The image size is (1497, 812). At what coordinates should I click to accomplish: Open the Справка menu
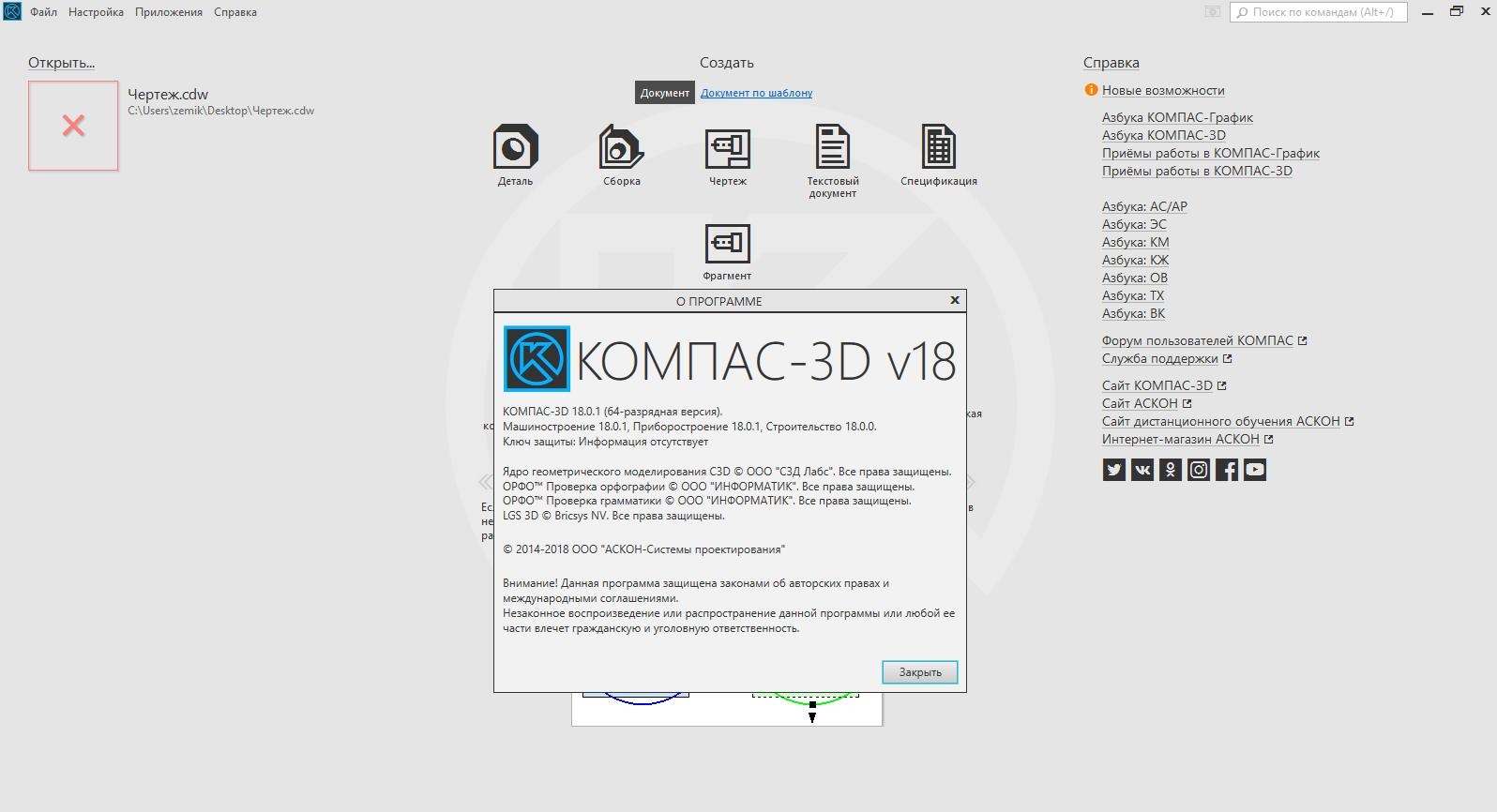[235, 12]
